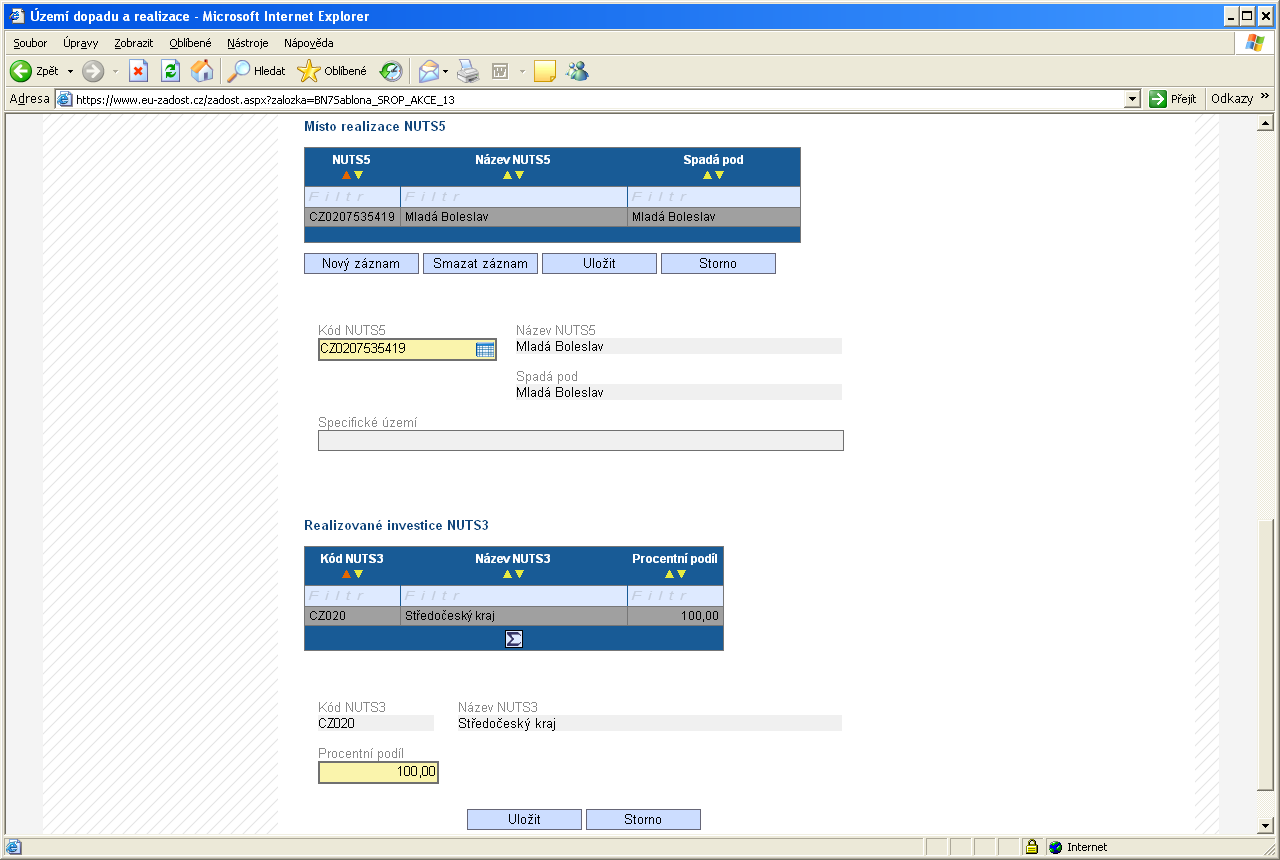
Task: Sort Kód NUTS3 column ascending
Action: point(346,574)
